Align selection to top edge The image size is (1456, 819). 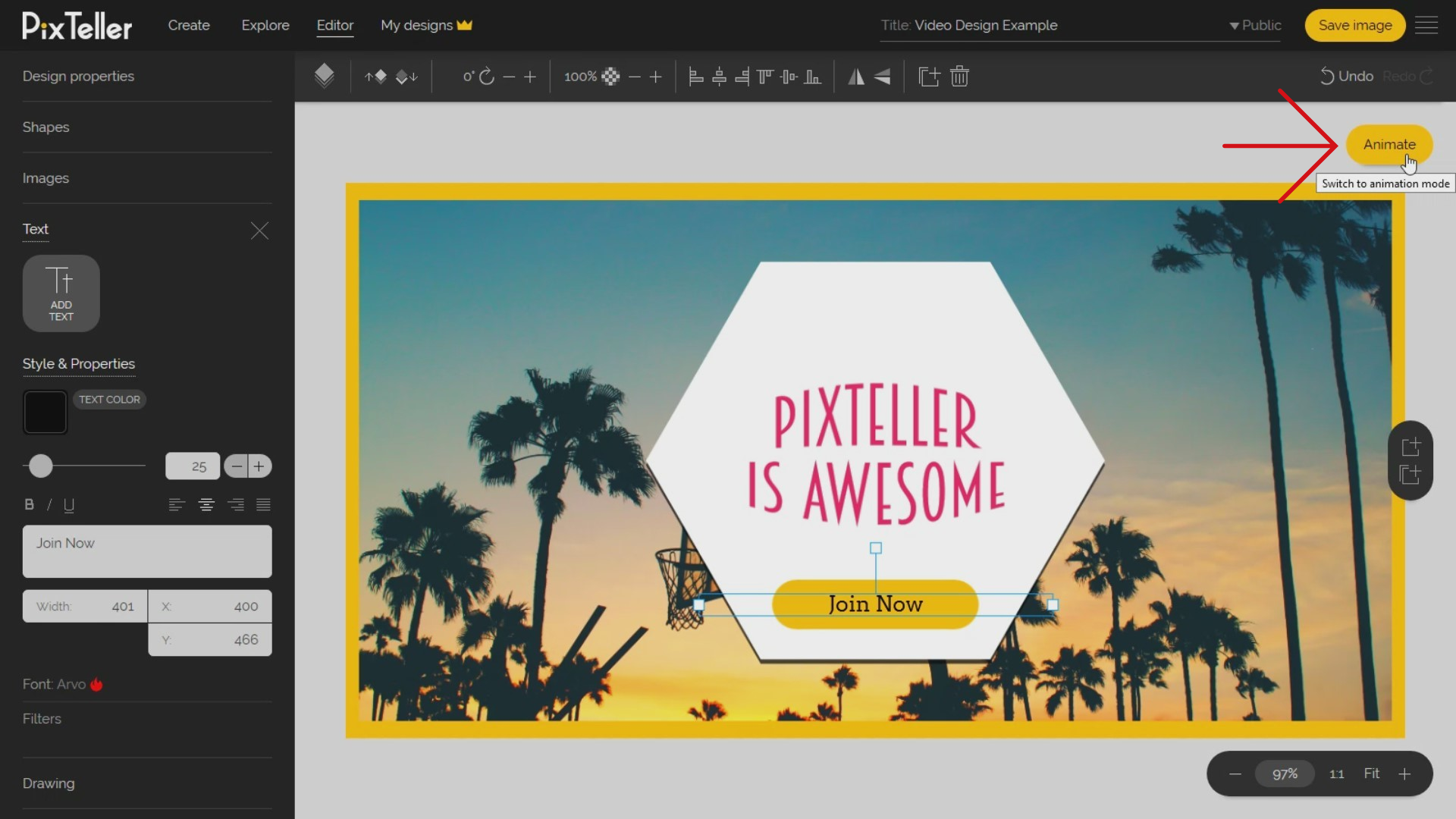(765, 77)
